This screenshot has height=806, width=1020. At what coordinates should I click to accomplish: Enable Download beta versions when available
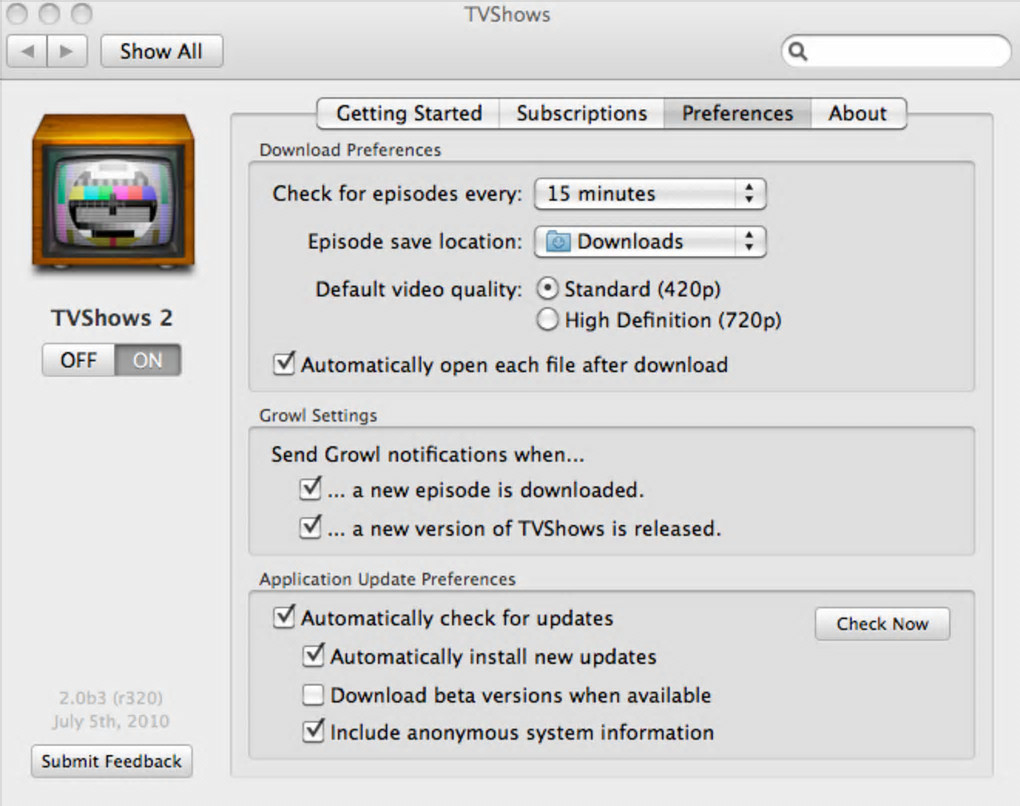point(313,695)
